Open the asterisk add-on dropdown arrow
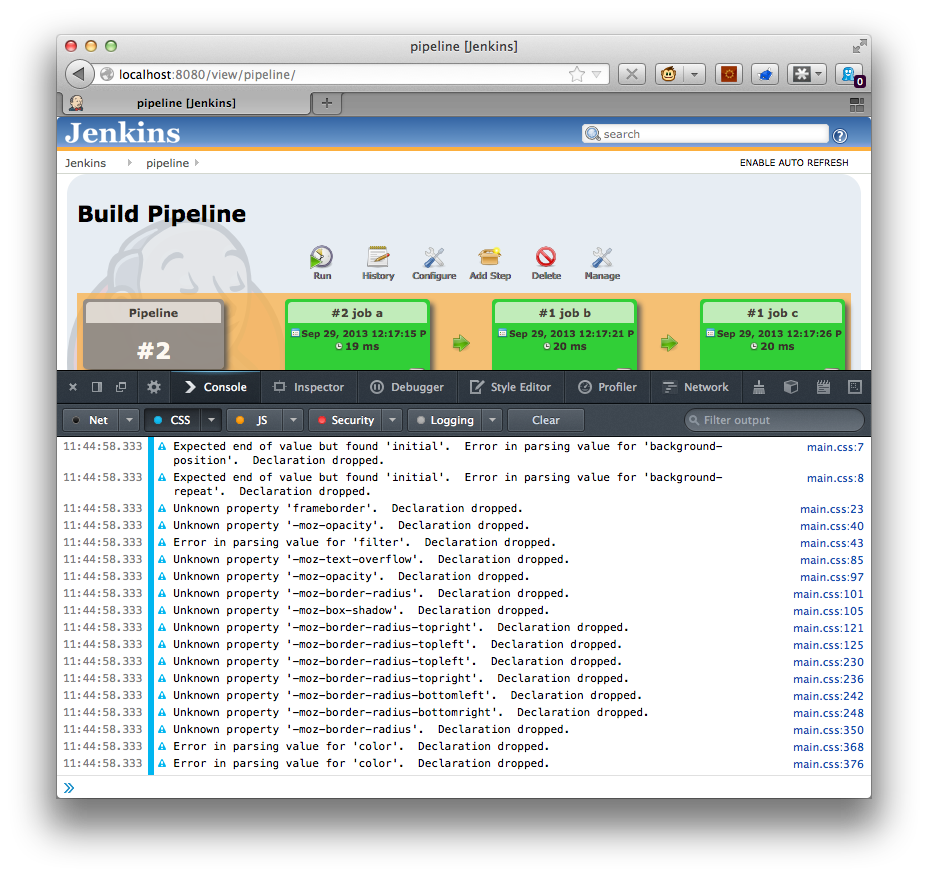 point(819,75)
